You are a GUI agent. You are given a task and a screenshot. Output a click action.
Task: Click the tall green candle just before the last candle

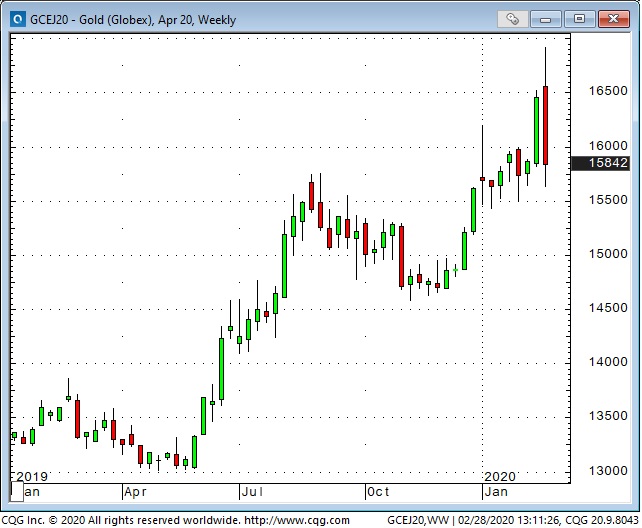tap(536, 131)
